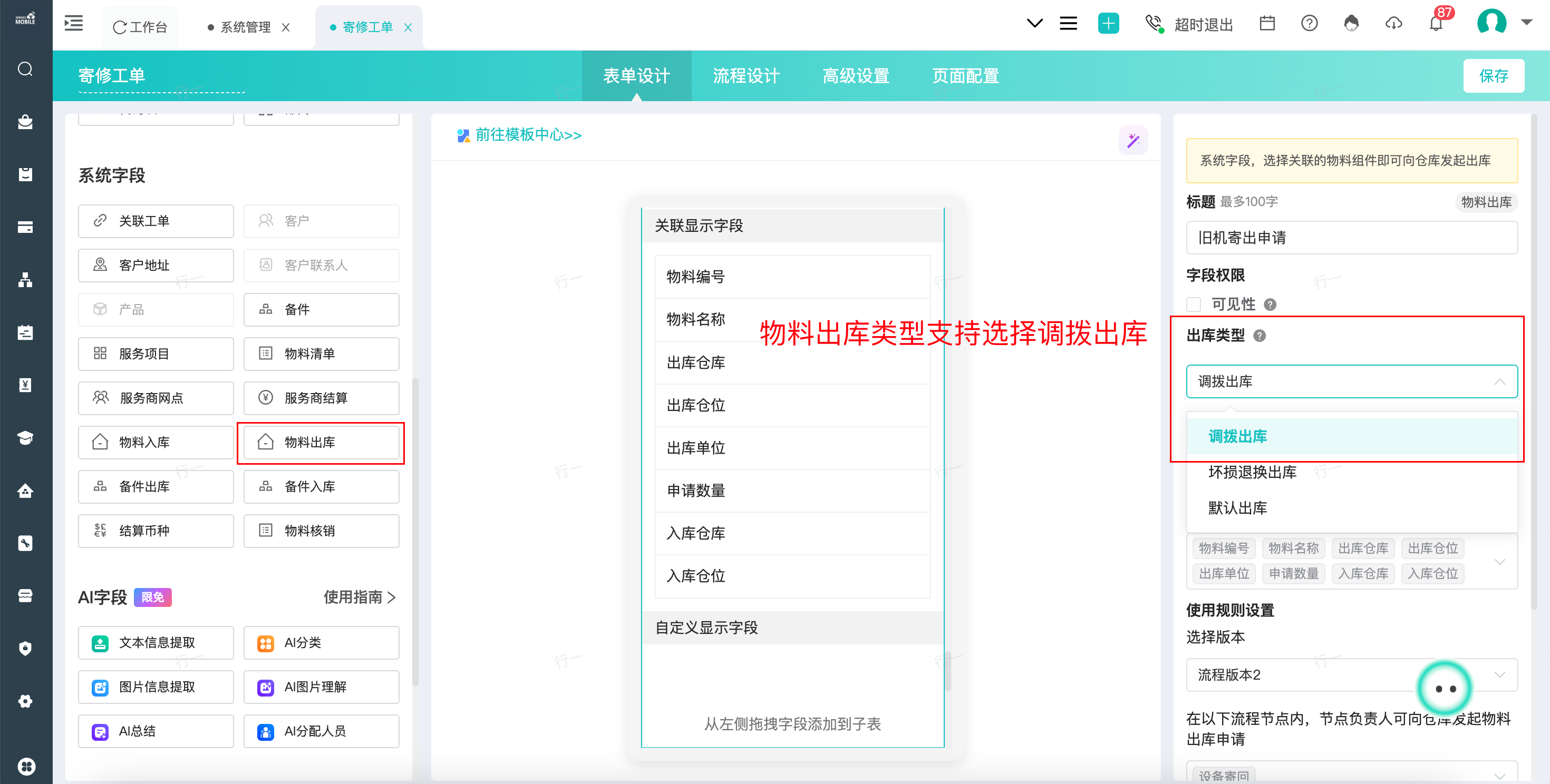Select the 关联工单 system field
The width and height of the screenshot is (1550, 784).
[156, 221]
